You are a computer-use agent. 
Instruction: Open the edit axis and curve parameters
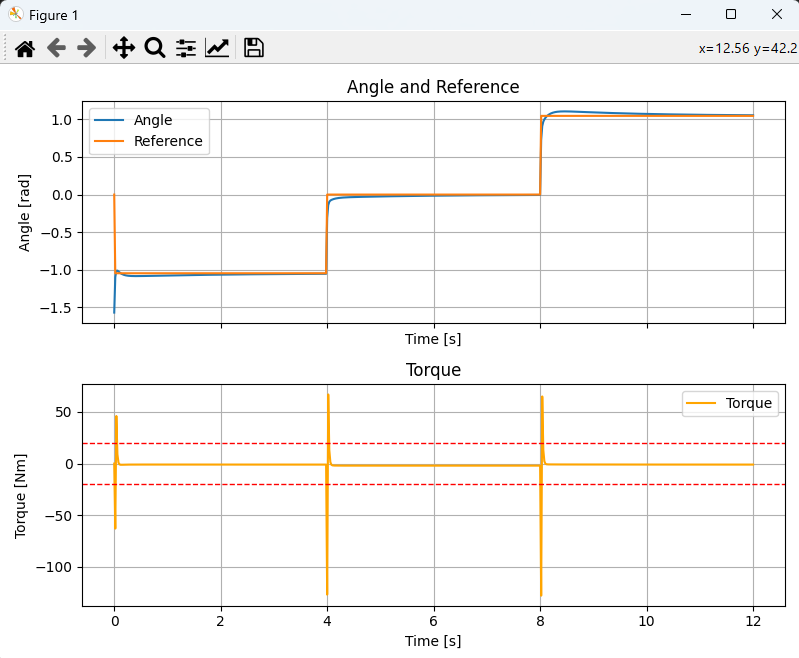[217, 48]
